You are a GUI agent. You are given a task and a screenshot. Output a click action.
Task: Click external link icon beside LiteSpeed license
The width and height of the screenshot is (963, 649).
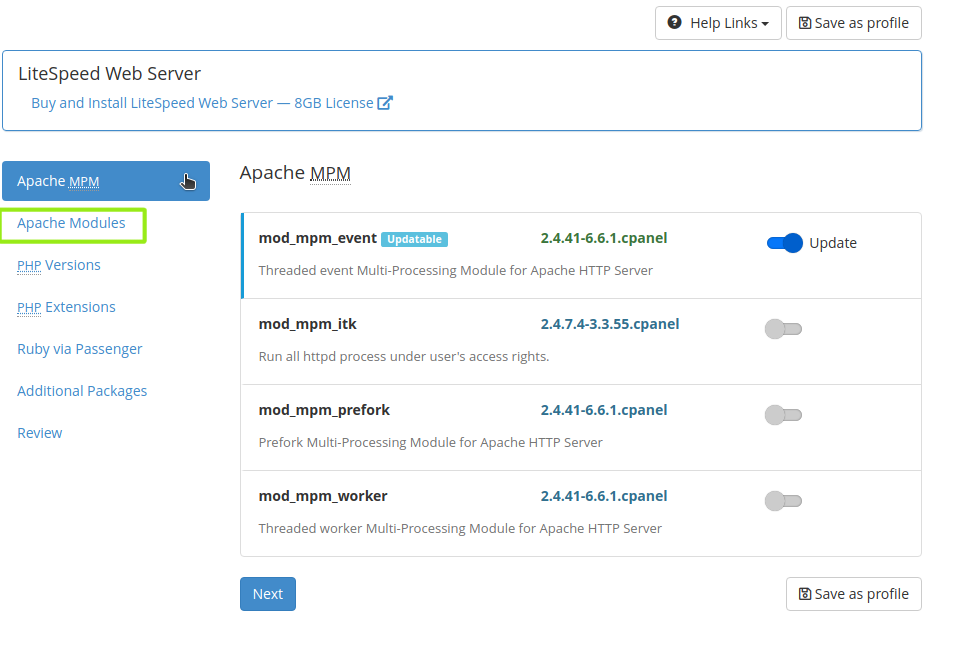385,103
